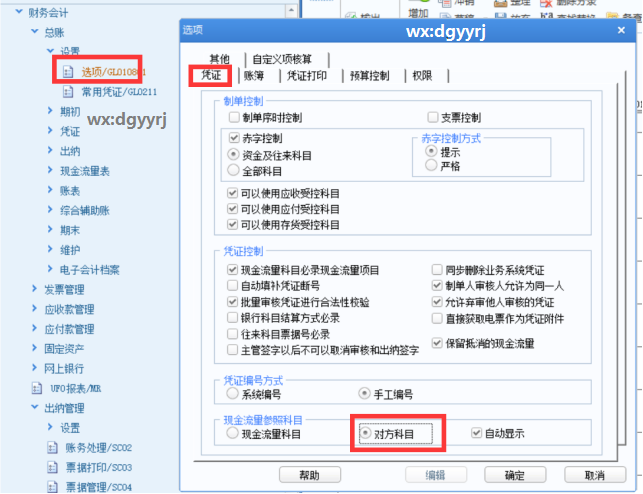Expand the 期初 tree node
The image size is (643, 494).
tap(51, 111)
